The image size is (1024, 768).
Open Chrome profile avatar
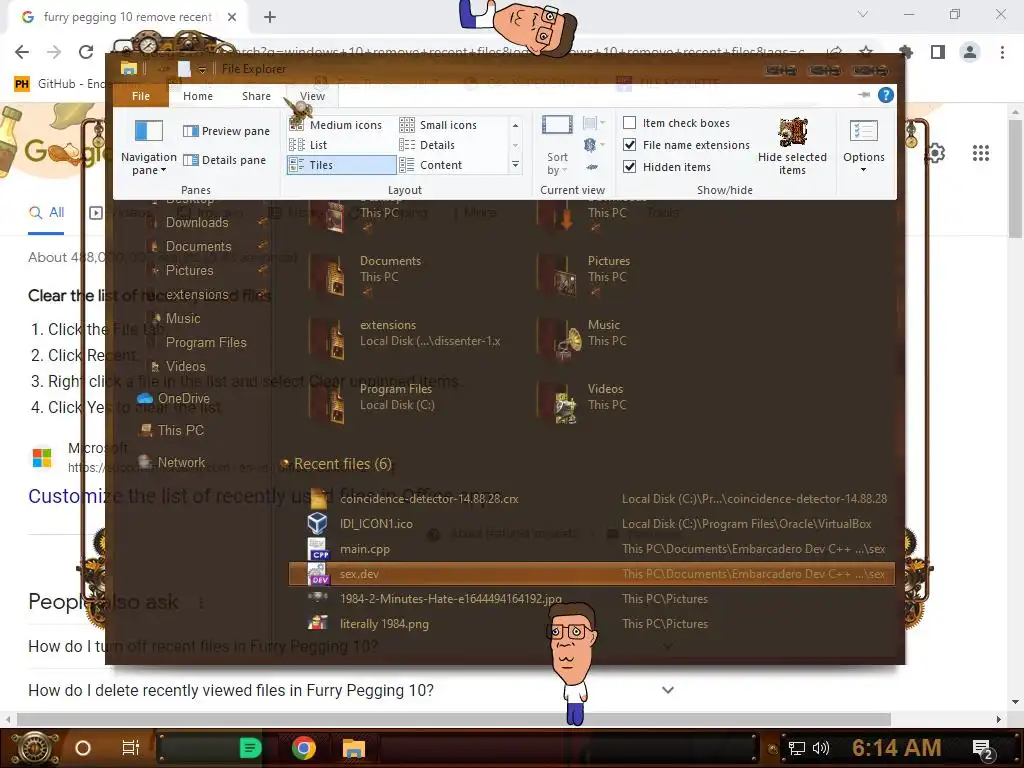970,52
